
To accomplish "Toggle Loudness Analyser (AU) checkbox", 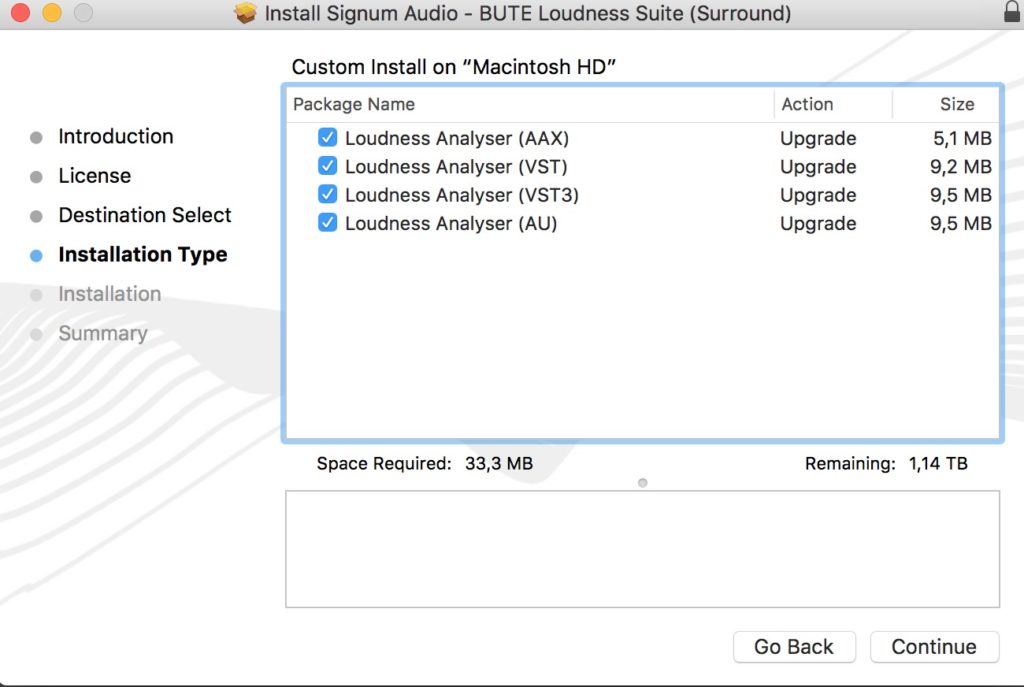I will [327, 223].
